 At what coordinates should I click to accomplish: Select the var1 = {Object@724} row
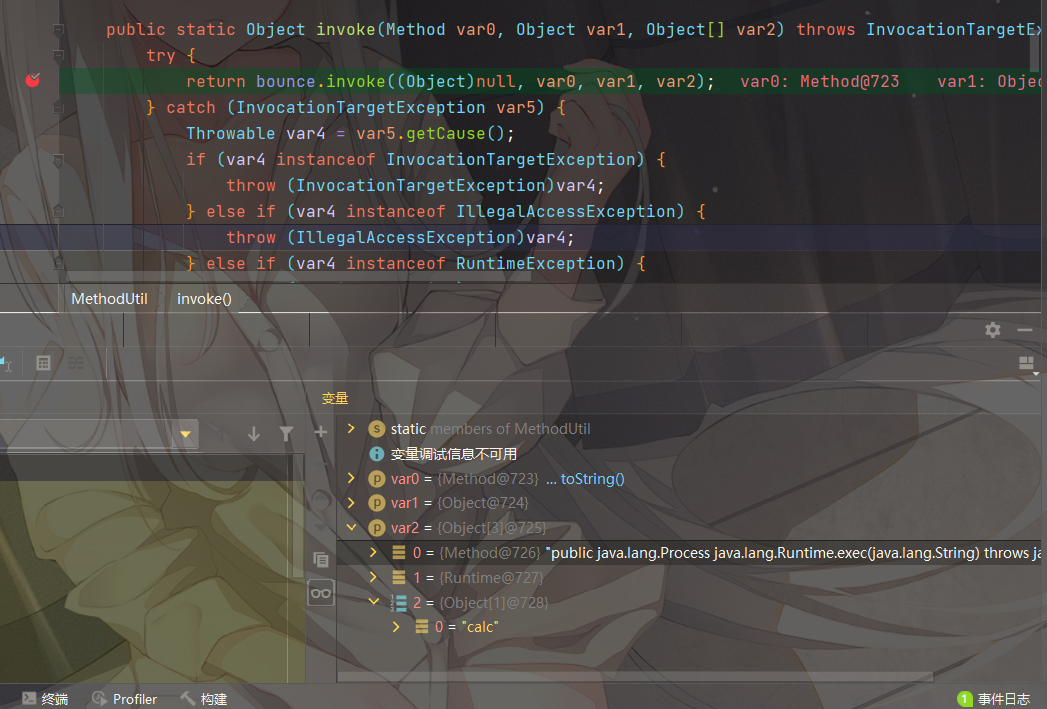coord(688,503)
